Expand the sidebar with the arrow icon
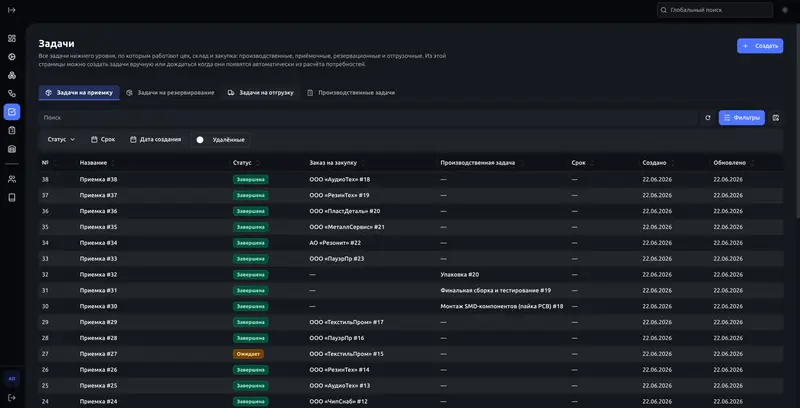 12,10
